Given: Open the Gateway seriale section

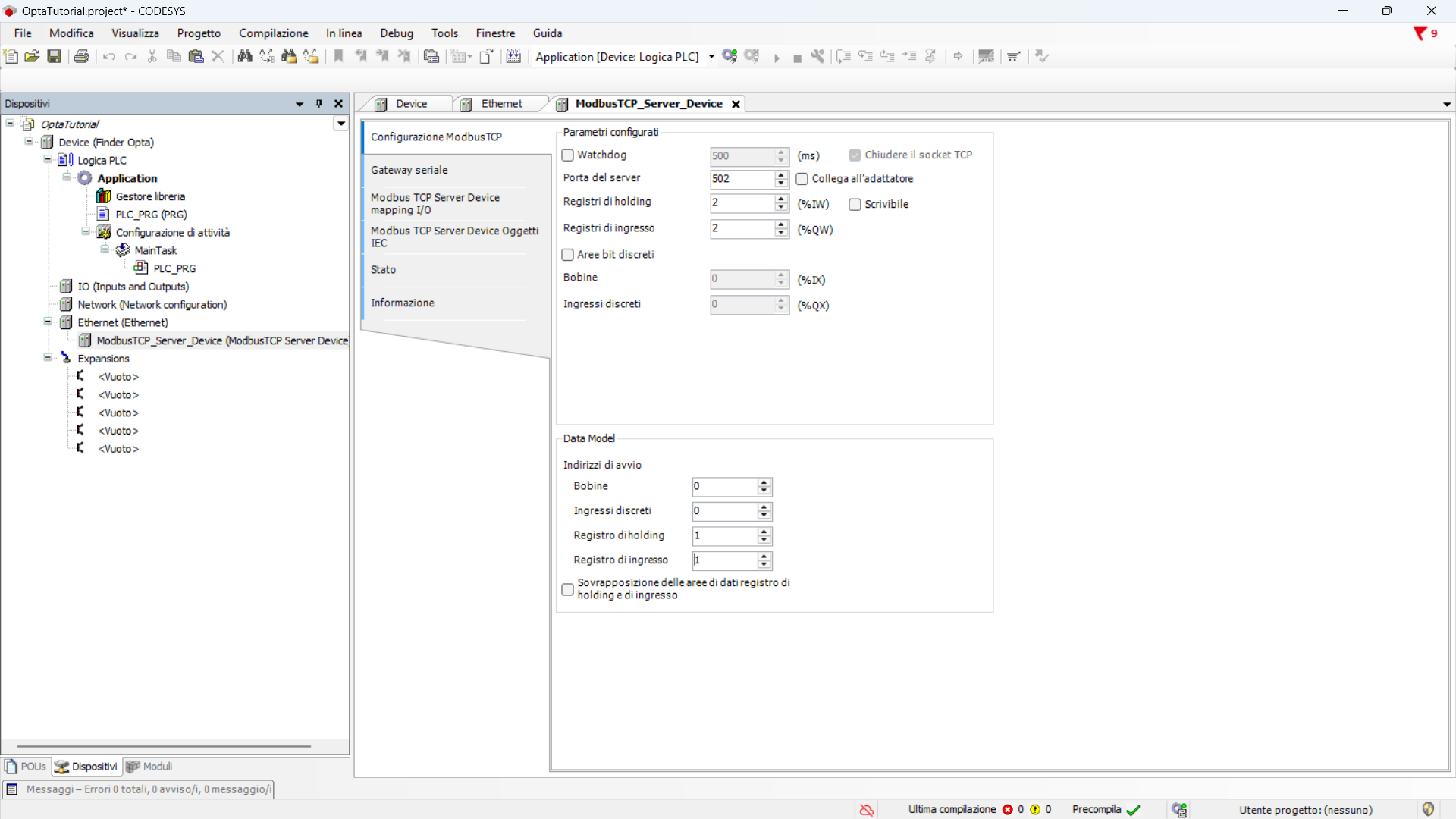Looking at the screenshot, I should pyautogui.click(x=409, y=170).
